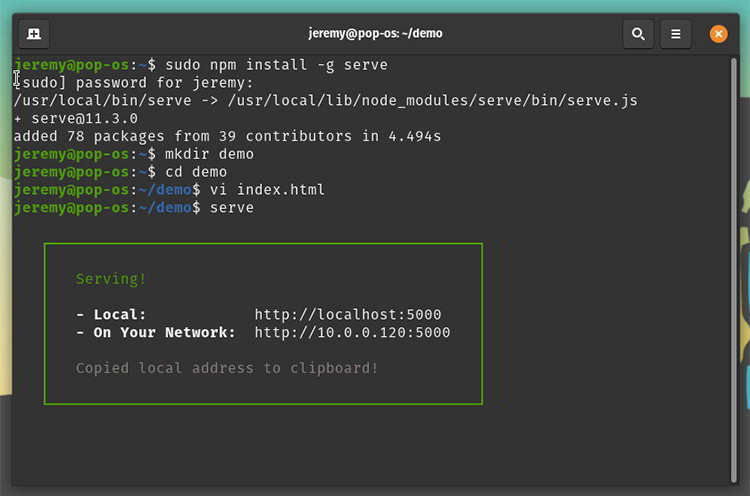Click the sudo npm install -g serve command

pyautogui.click(x=276, y=65)
